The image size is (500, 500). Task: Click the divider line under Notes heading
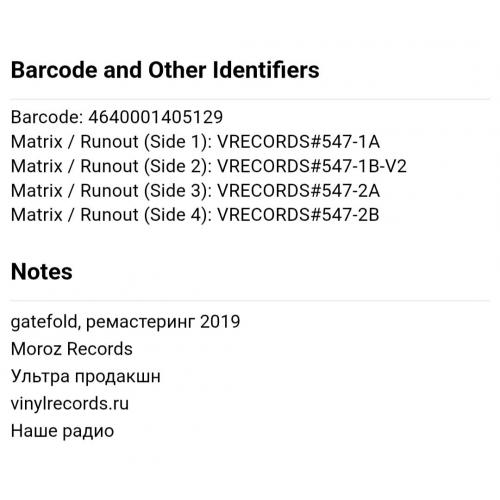coord(250,300)
